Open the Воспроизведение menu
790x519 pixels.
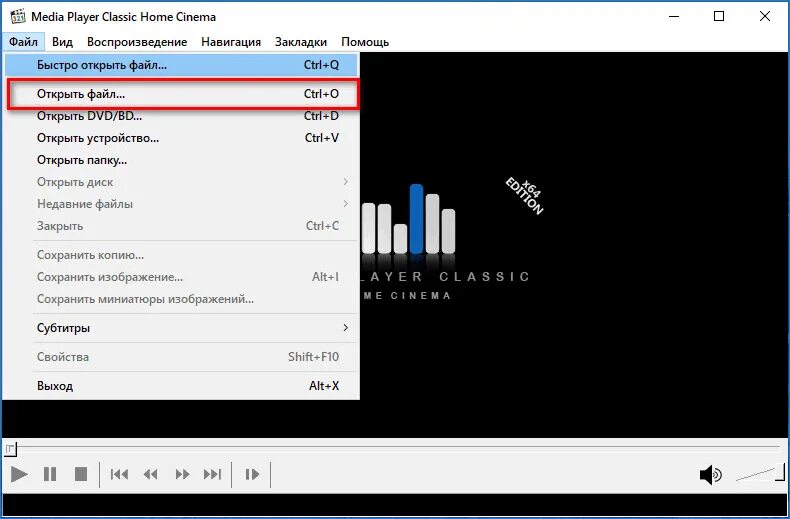coord(137,42)
